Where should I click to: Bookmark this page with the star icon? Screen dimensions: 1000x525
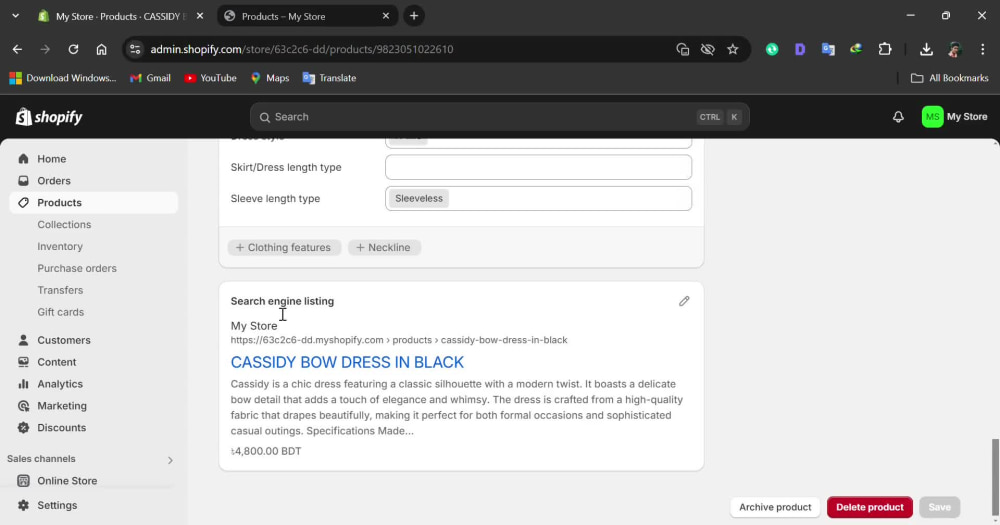tap(733, 49)
